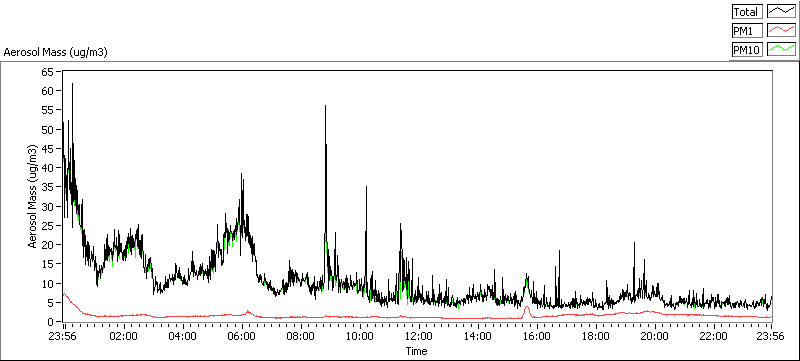This screenshot has width=800, height=361.
Task: Click the 20:00 time label
Action: (655, 337)
